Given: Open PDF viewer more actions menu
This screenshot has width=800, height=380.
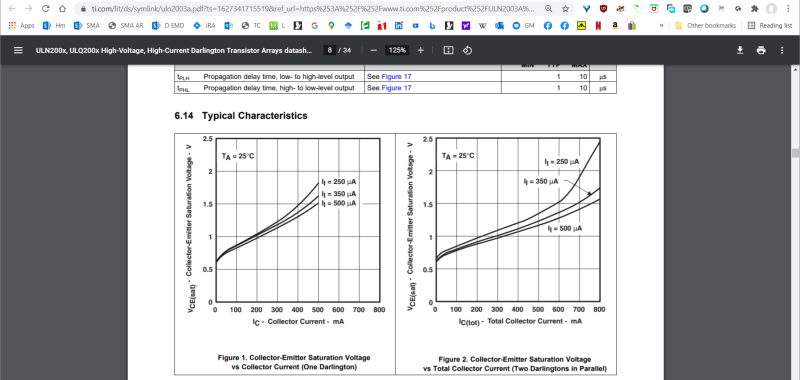Looking at the screenshot, I should [782, 50].
